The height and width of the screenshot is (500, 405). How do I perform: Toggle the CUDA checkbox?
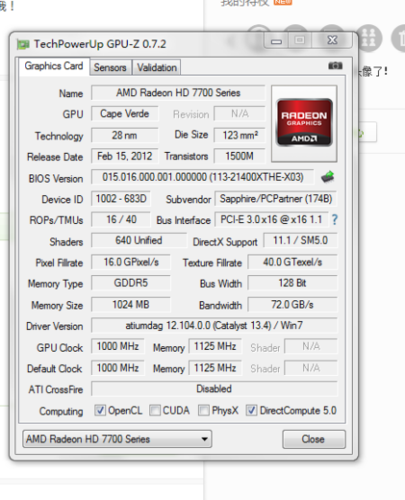pyautogui.click(x=155, y=410)
